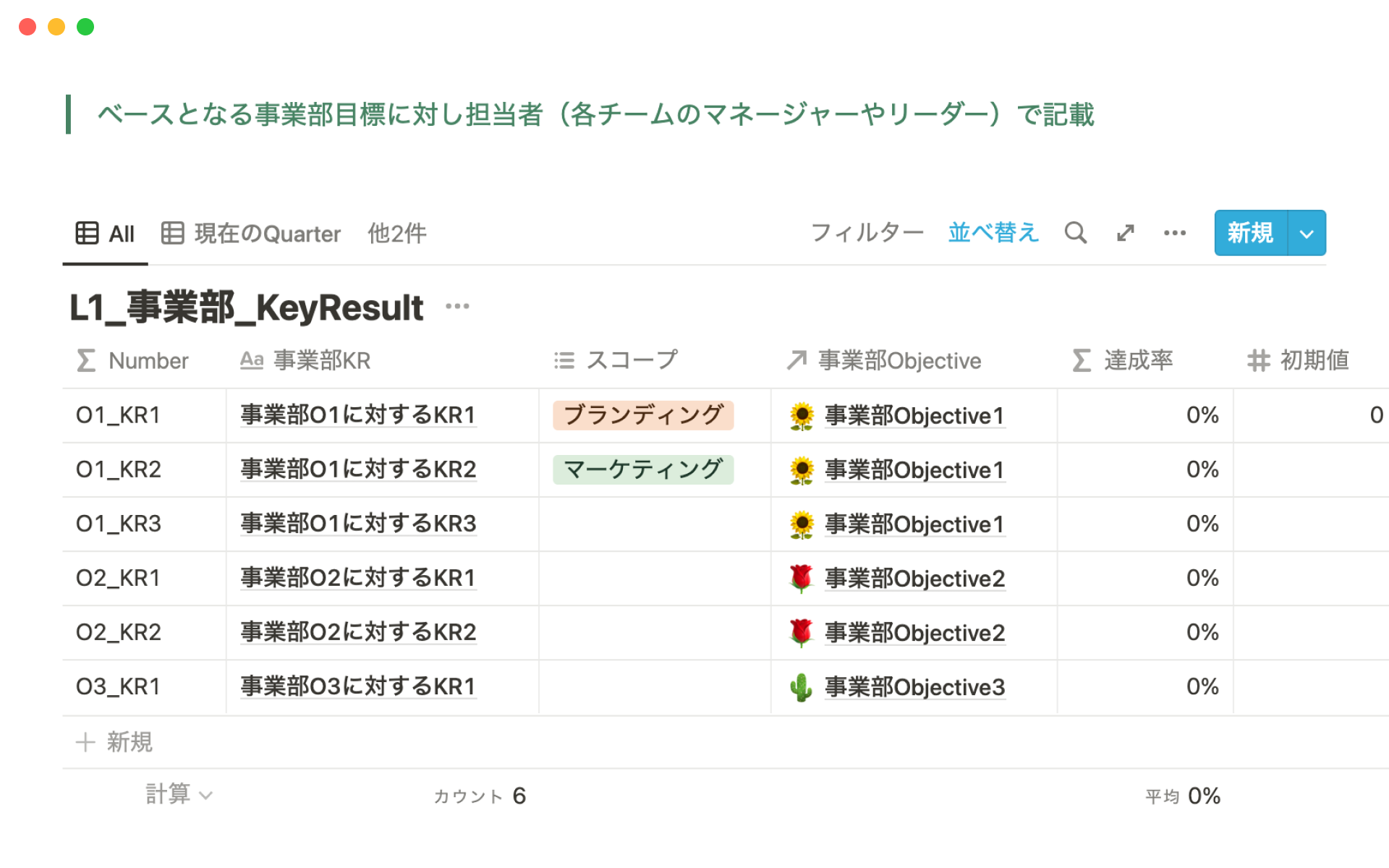Select the All table view tab
This screenshot has height=868, width=1389.
coord(106,234)
